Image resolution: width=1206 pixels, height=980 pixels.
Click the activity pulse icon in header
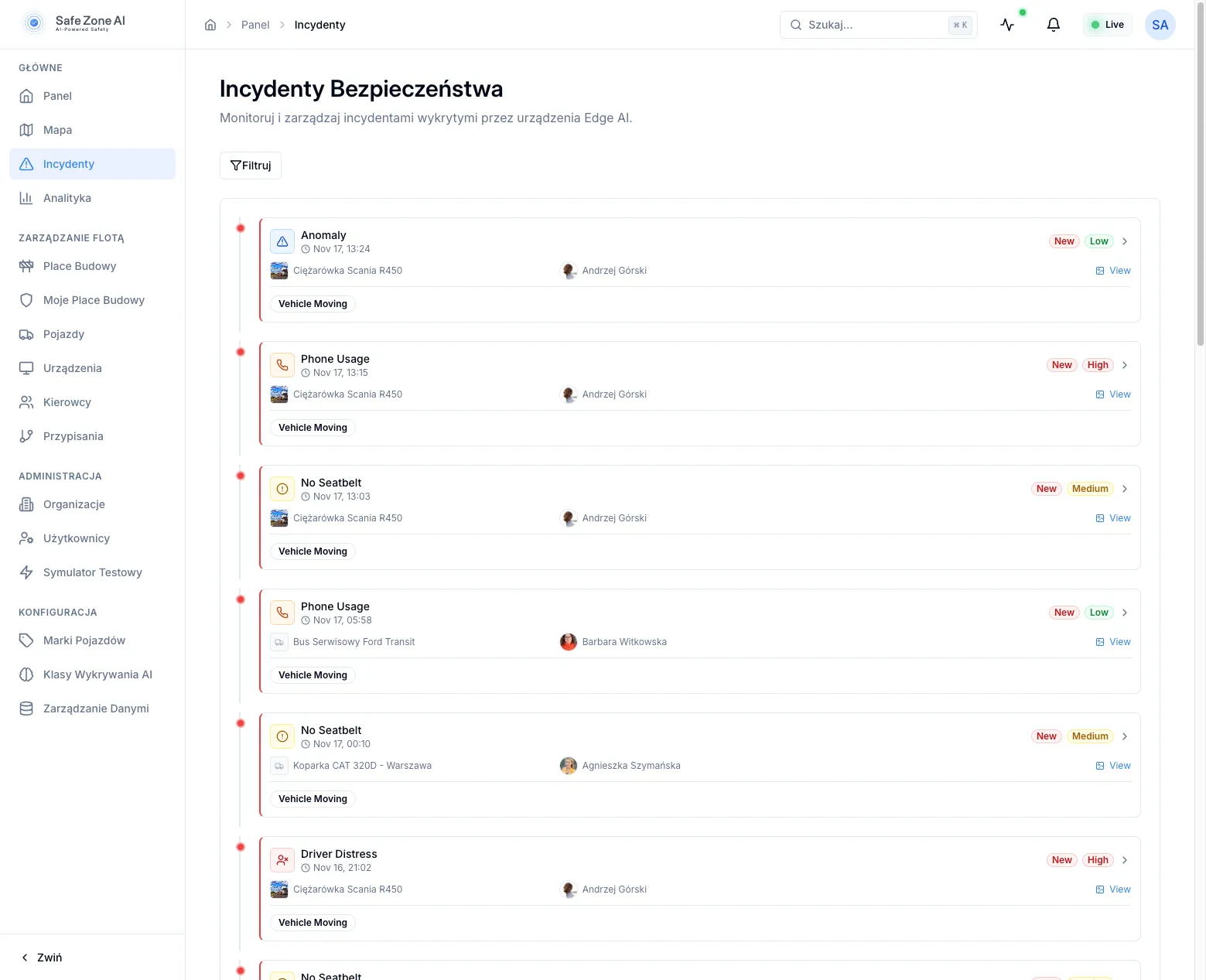pyautogui.click(x=1007, y=25)
